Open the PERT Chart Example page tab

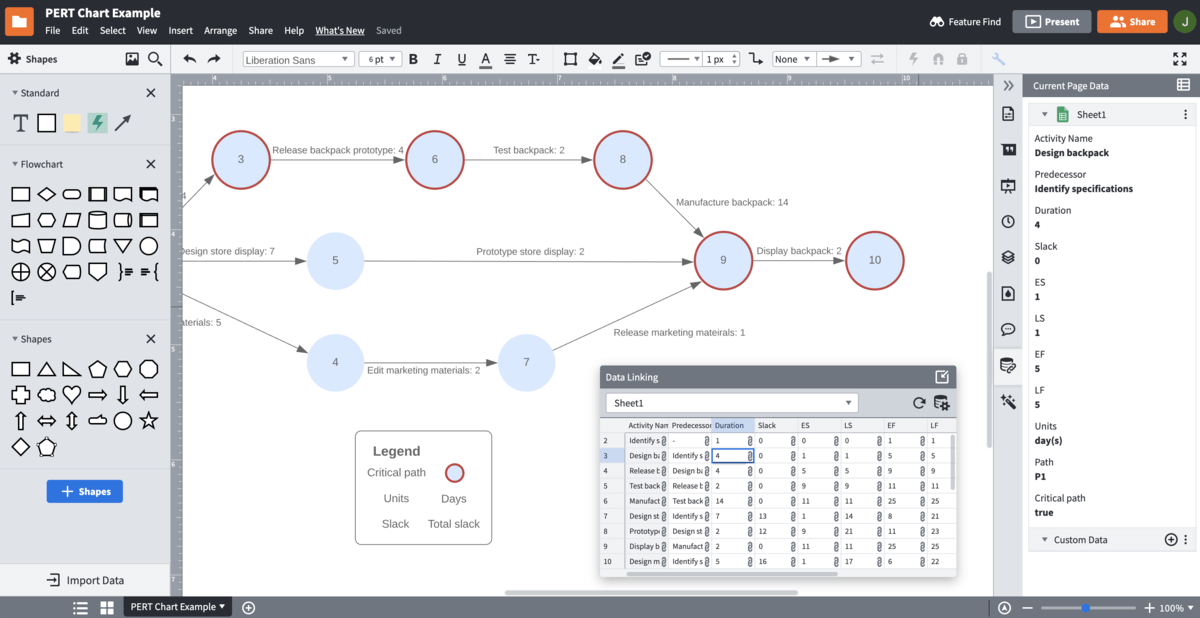[x=177, y=607]
